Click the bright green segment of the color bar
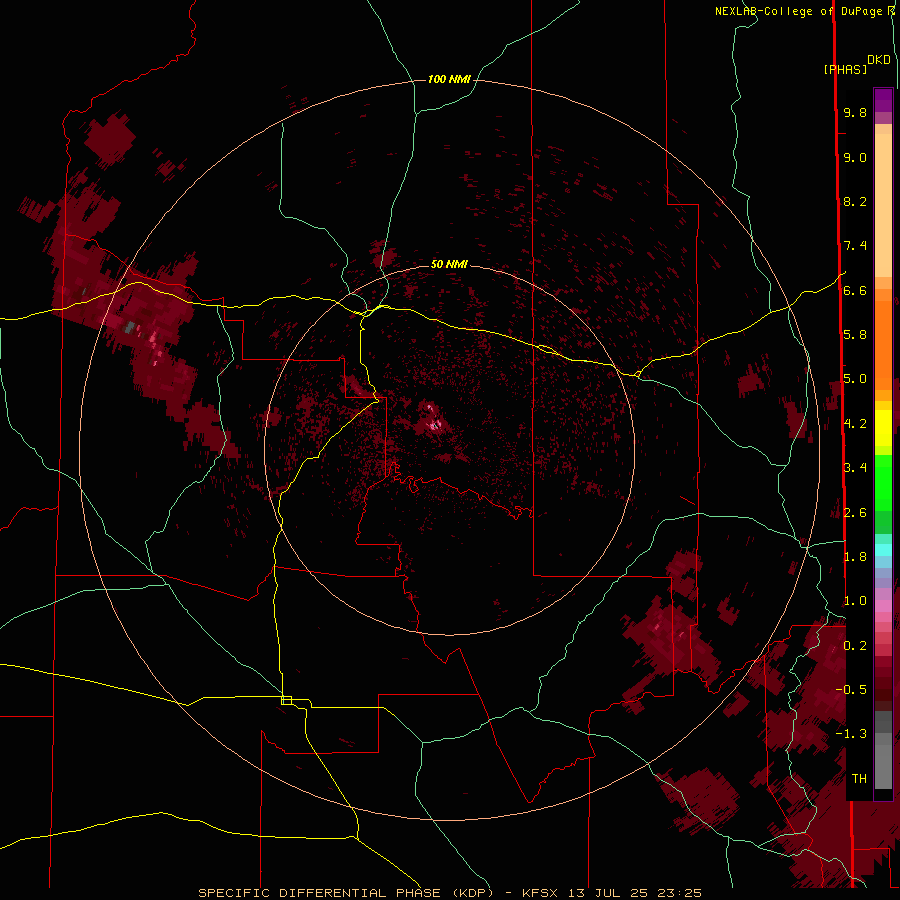Image resolution: width=900 pixels, height=900 pixels. (x=883, y=481)
